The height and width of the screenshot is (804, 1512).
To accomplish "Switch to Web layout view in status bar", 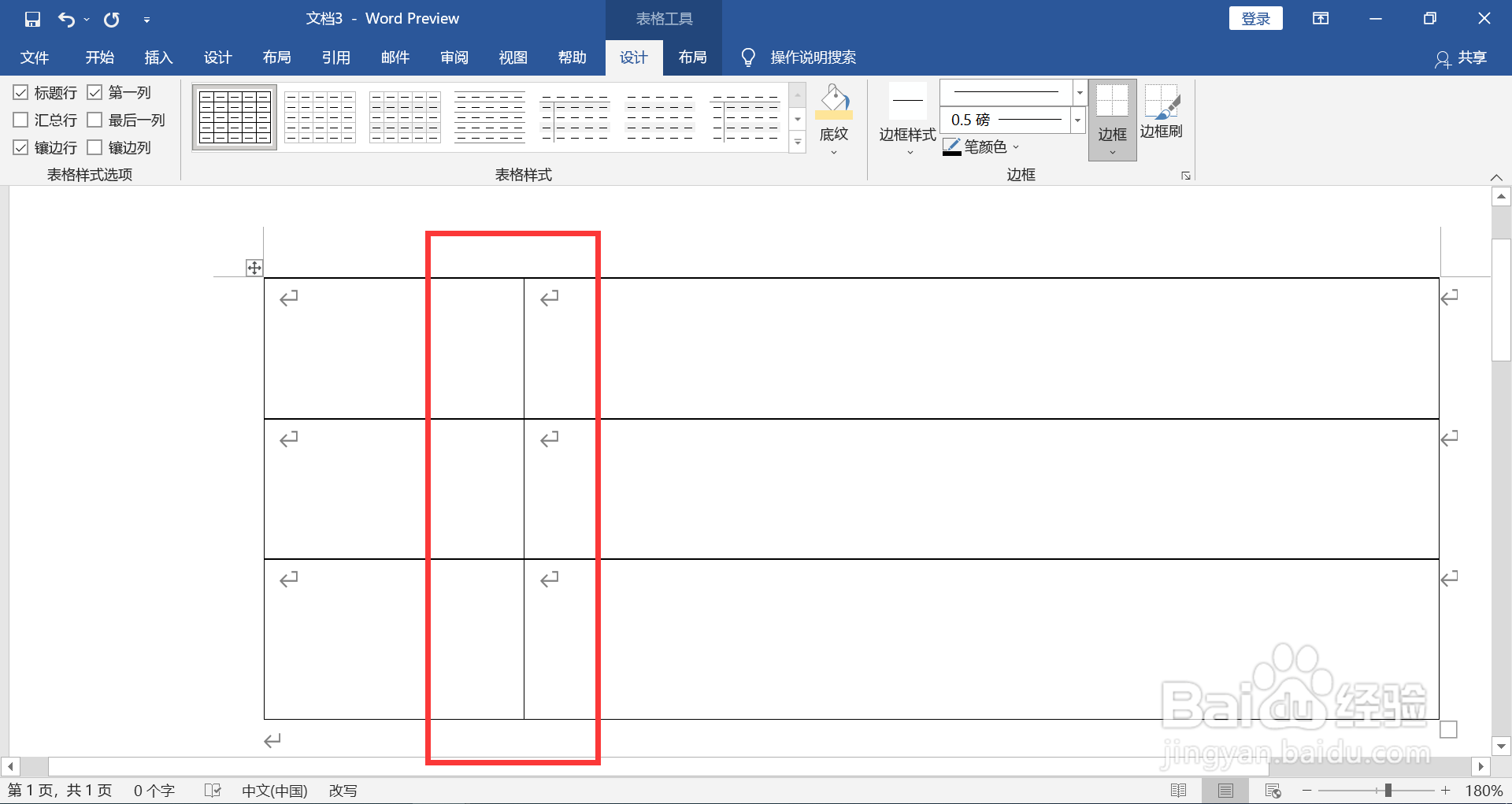I will coord(1272,790).
